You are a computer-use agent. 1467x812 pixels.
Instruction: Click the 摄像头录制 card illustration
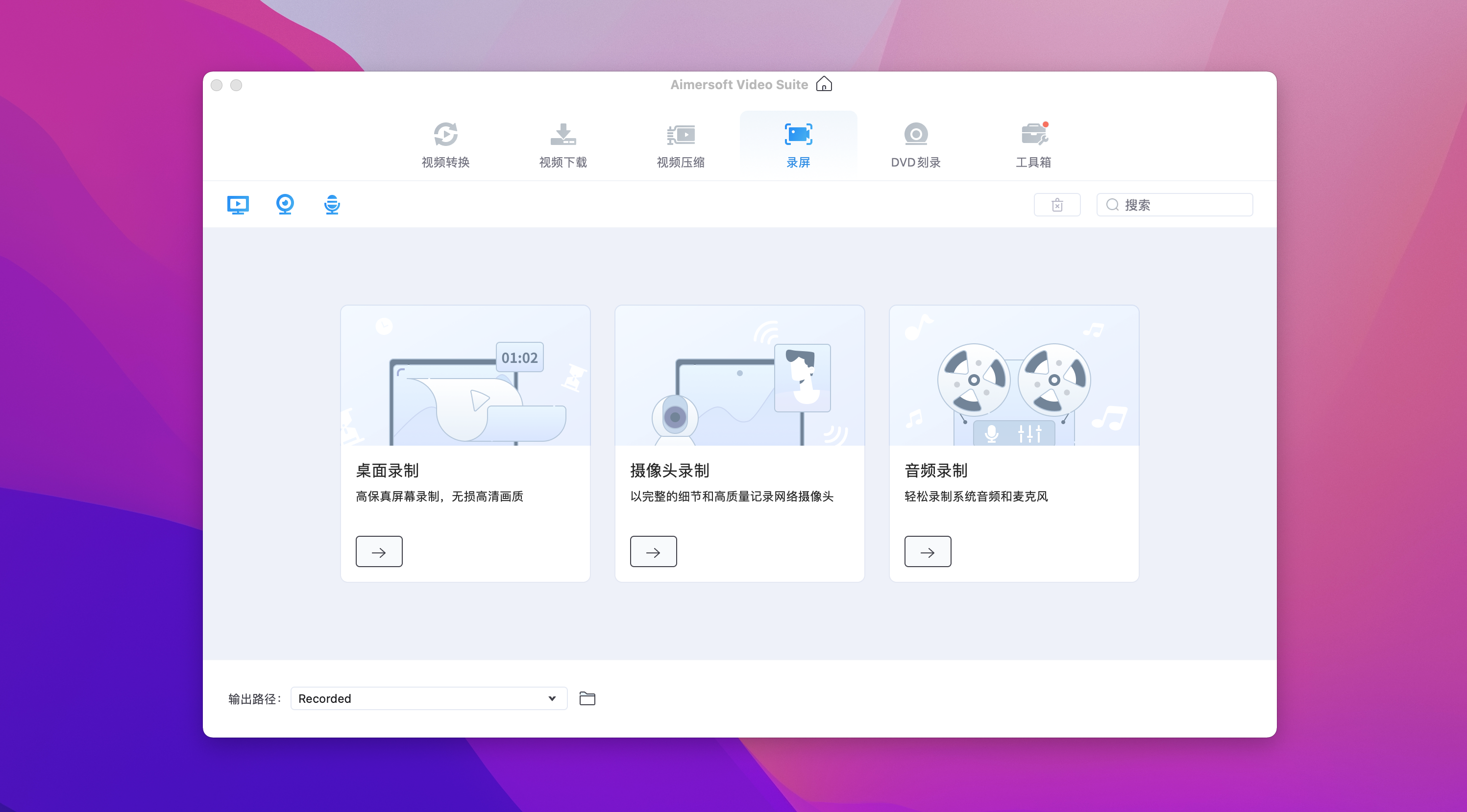point(739,376)
